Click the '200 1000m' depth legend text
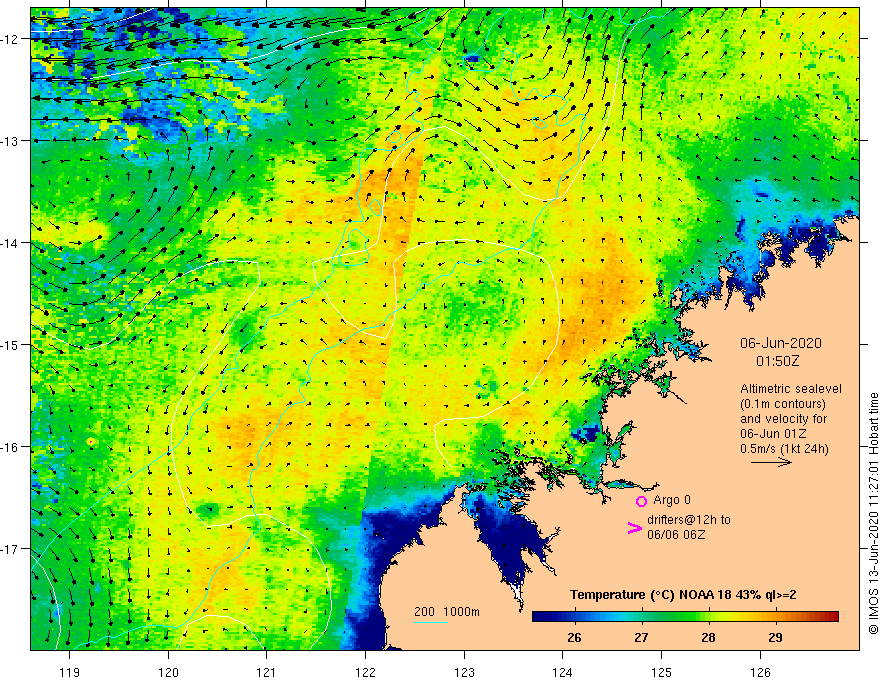880x680 pixels. [447, 612]
